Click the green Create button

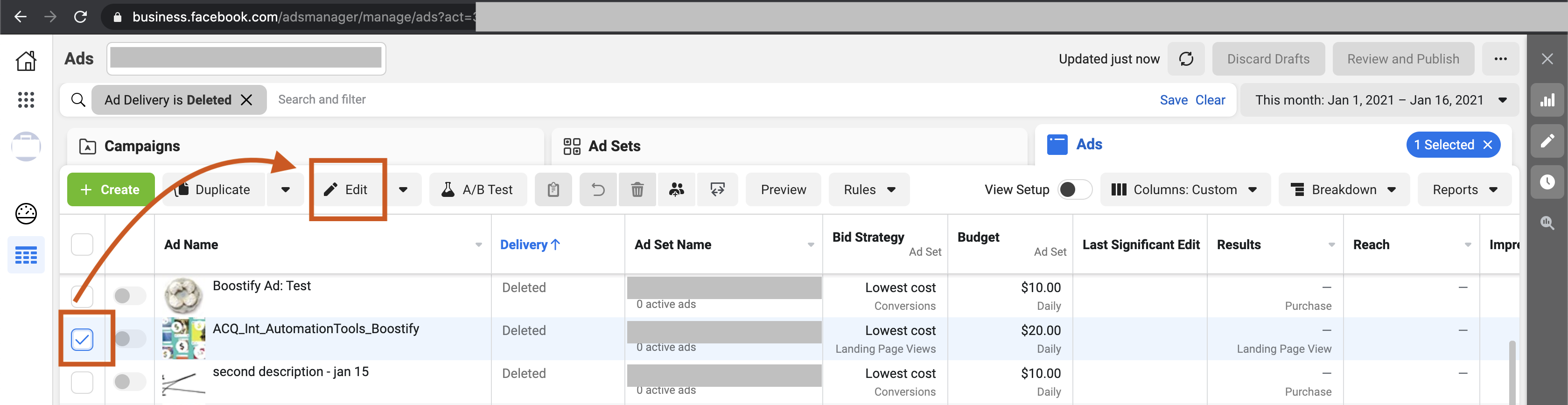tap(111, 190)
